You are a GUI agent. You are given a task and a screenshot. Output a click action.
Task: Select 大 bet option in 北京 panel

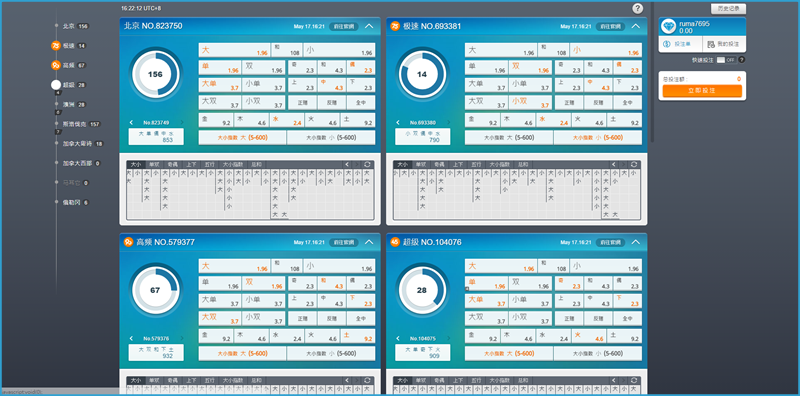coord(234,50)
